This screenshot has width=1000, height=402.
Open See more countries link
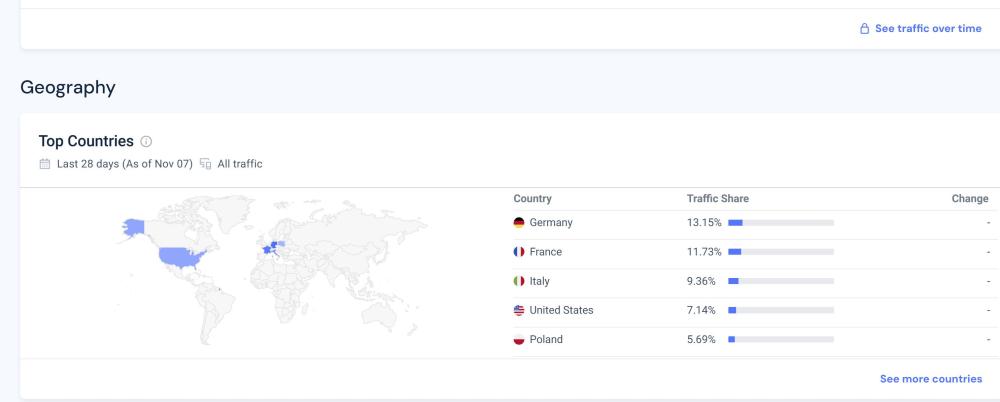[x=930, y=379]
